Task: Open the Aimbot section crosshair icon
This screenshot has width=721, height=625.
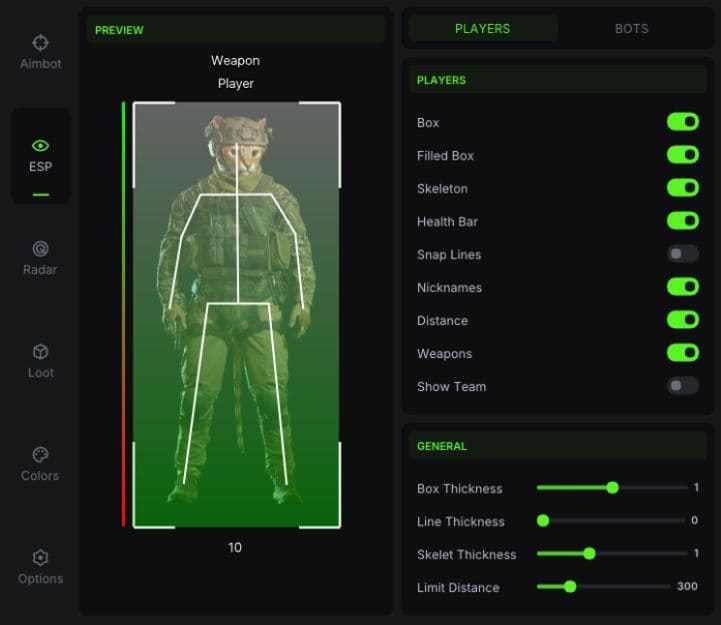Action: coord(41,43)
